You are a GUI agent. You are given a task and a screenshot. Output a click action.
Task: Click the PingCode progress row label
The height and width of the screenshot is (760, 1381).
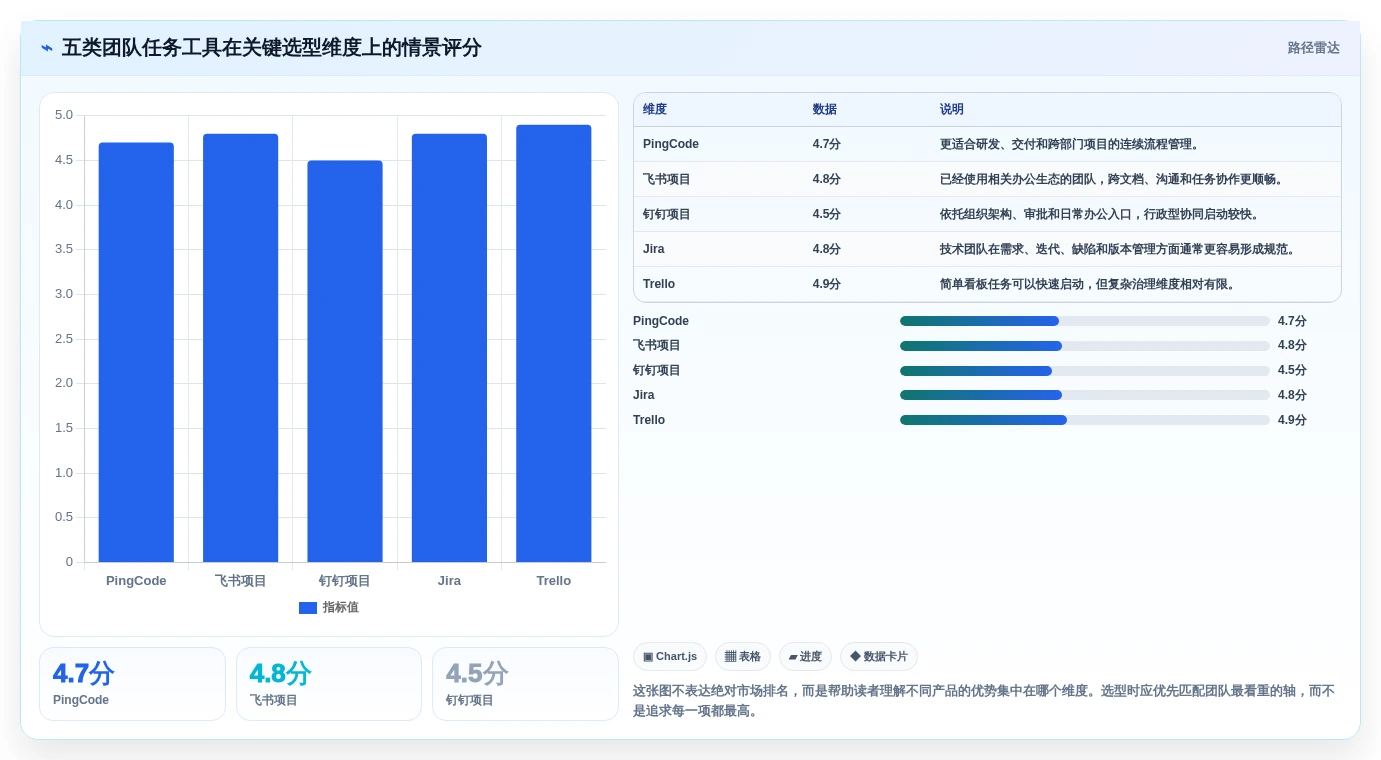click(x=661, y=321)
